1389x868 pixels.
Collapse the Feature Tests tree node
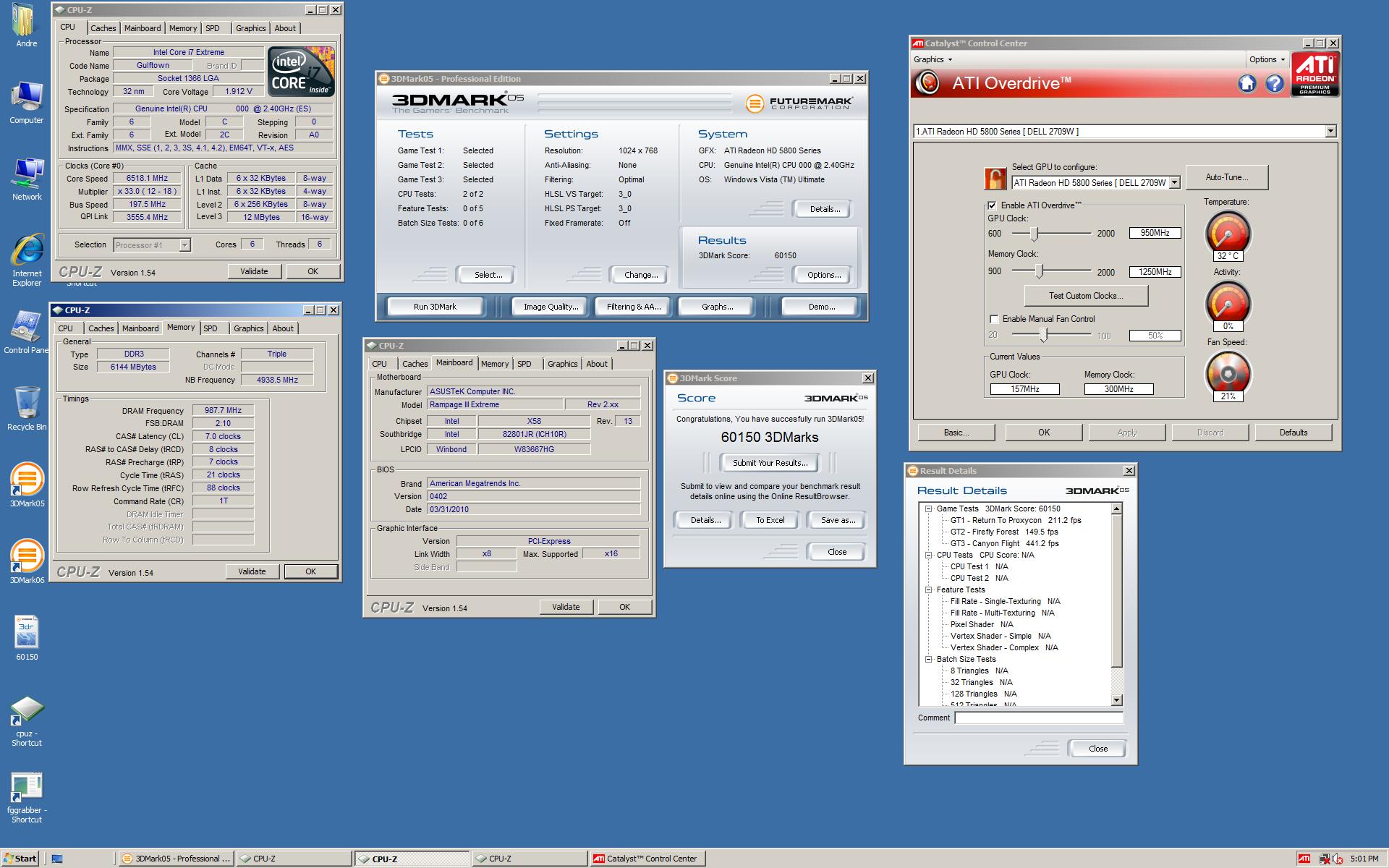[x=929, y=590]
